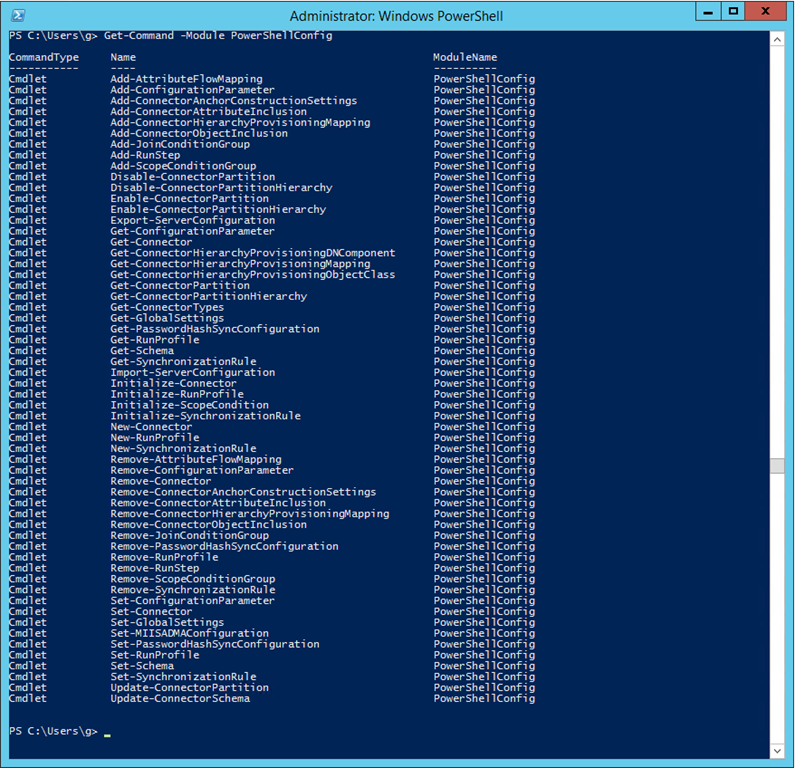Click 'Get-SynchronizationRule' cmdlet name
The width and height of the screenshot is (795, 768).
click(x=183, y=362)
